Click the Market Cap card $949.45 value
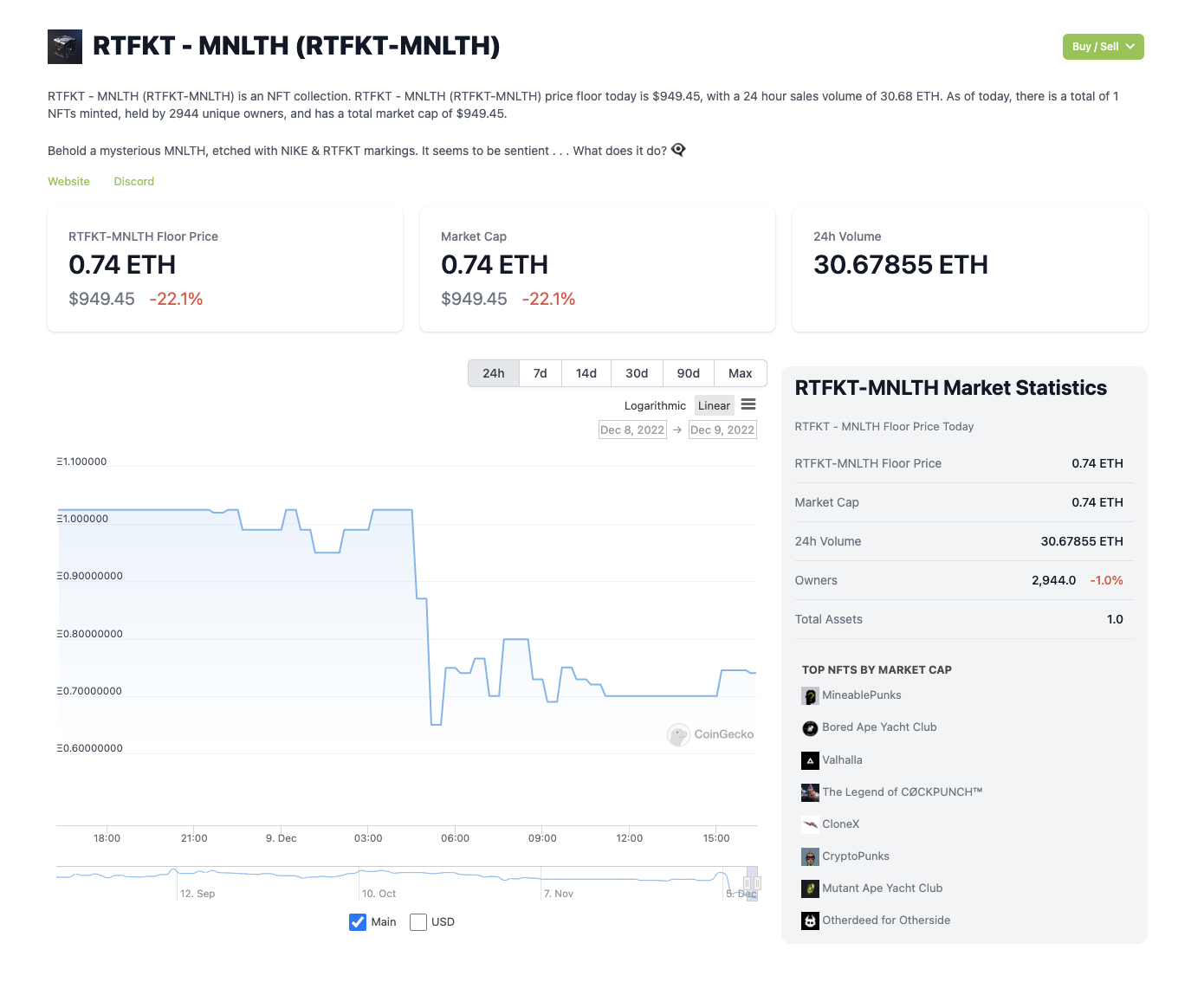1204x982 pixels. [x=474, y=299]
